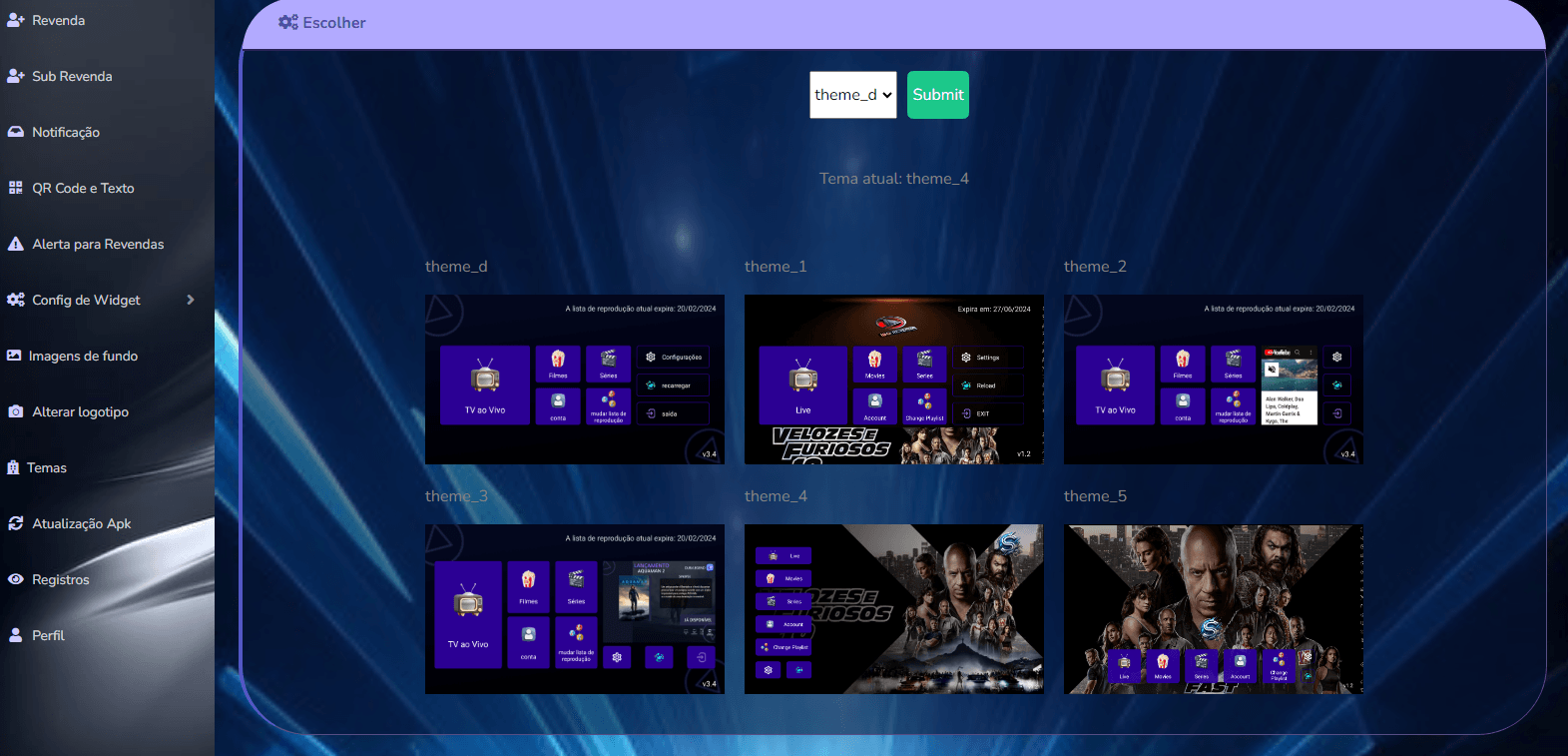This screenshot has width=1568, height=756.
Task: Open the Temas menu item
Action: [46, 467]
